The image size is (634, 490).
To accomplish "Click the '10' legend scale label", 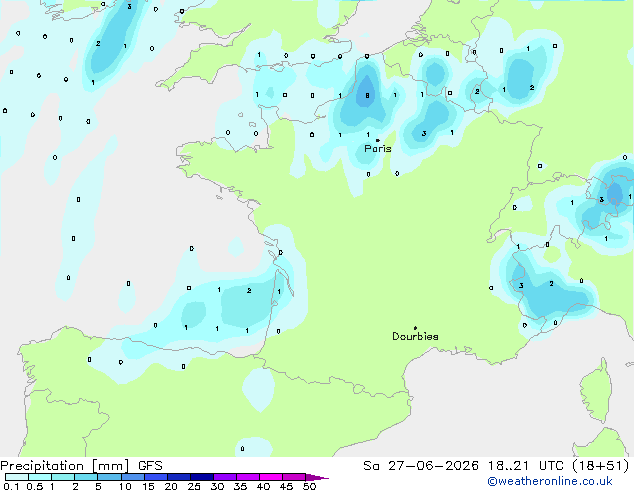I will tap(125, 486).
